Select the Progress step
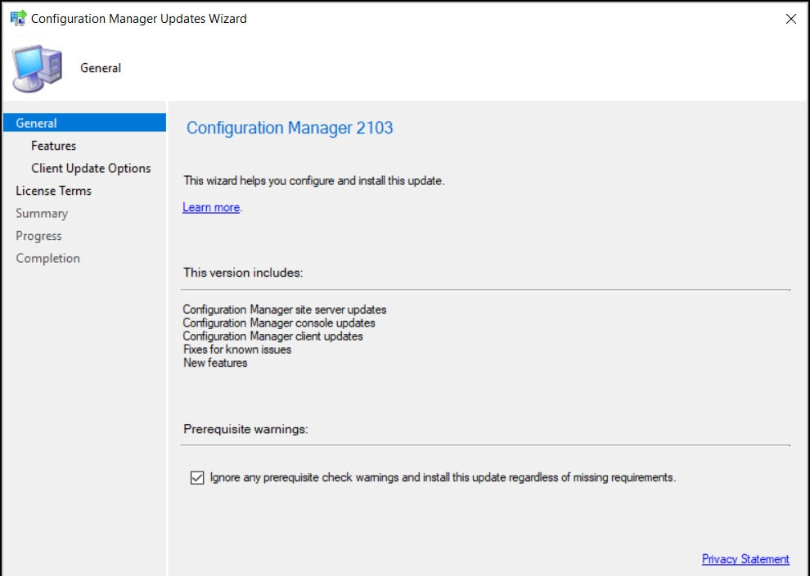Image resolution: width=810 pixels, height=576 pixels. 39,236
